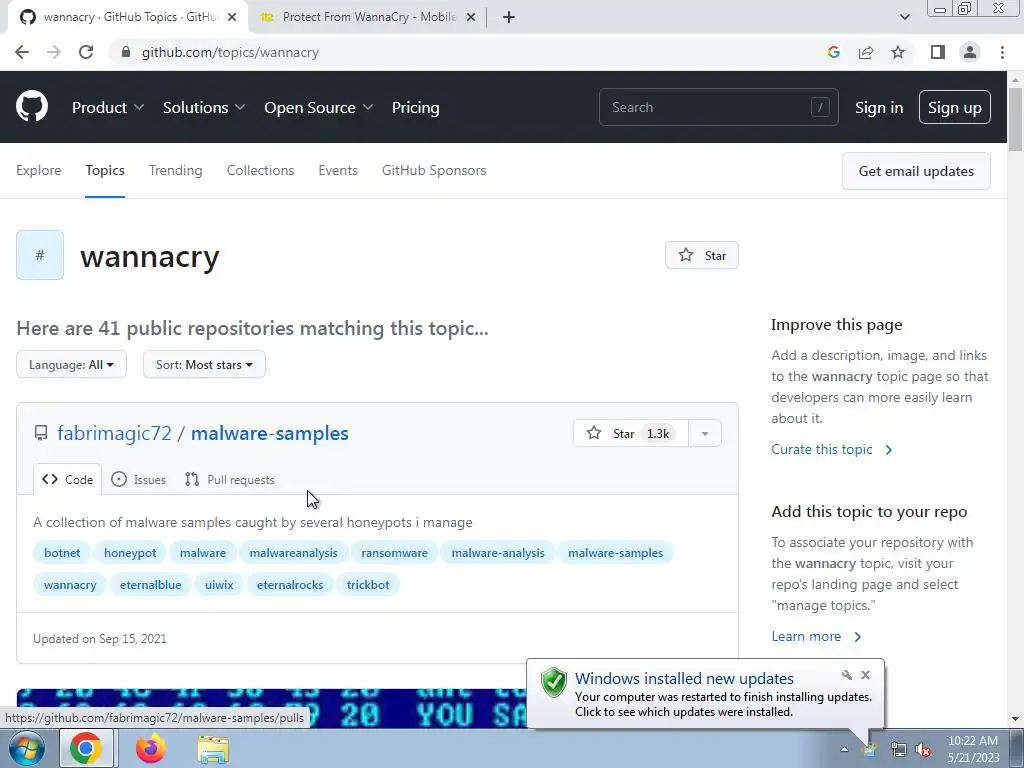1024x768 pixels.
Task: Toggle the browser side panel
Action: pos(938,52)
